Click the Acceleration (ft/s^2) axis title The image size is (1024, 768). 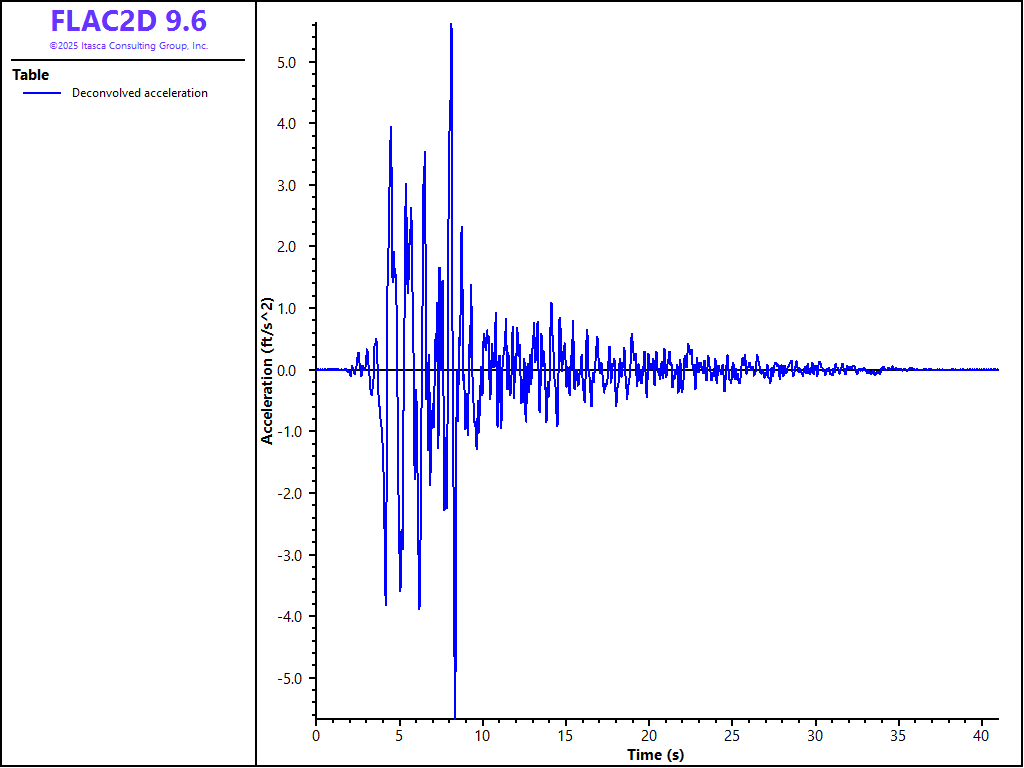267,370
